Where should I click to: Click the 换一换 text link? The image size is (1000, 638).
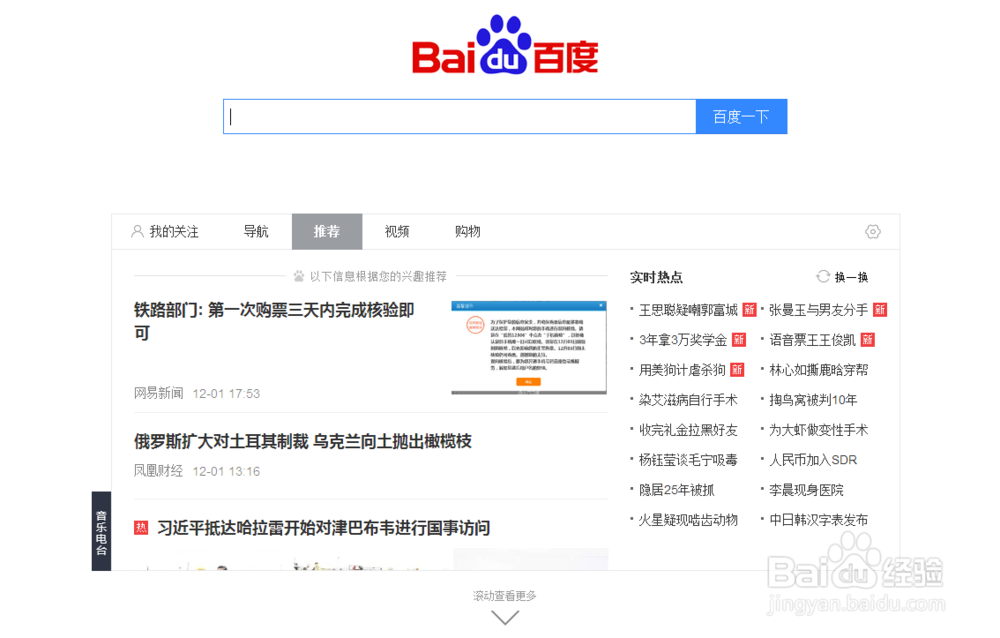tap(851, 277)
